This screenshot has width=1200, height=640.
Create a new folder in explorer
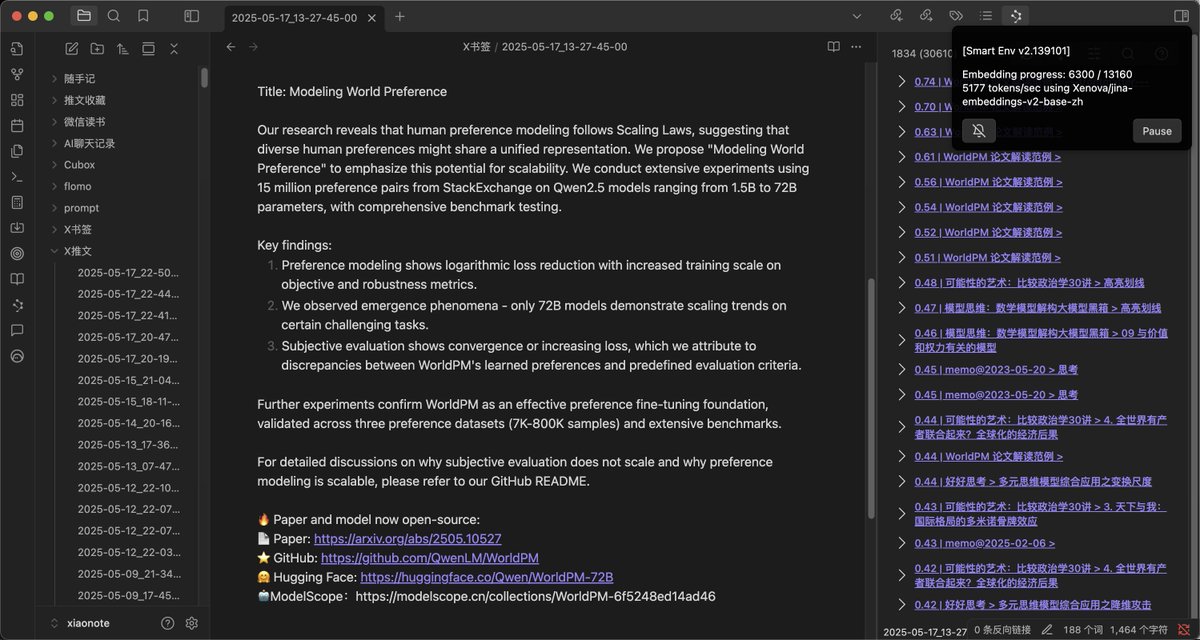[x=97, y=49]
